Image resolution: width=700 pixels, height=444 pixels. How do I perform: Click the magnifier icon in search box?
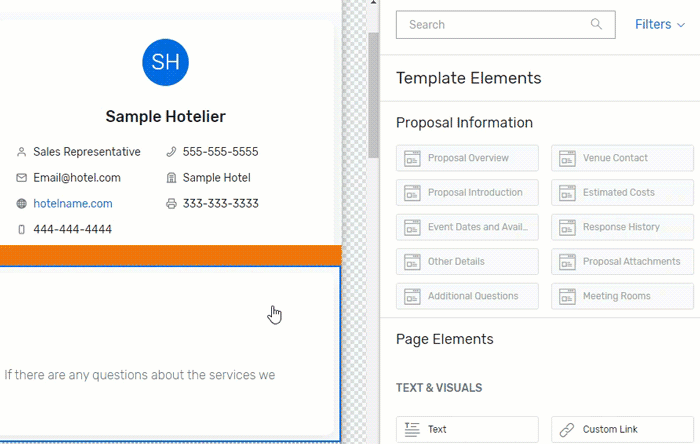pos(597,25)
